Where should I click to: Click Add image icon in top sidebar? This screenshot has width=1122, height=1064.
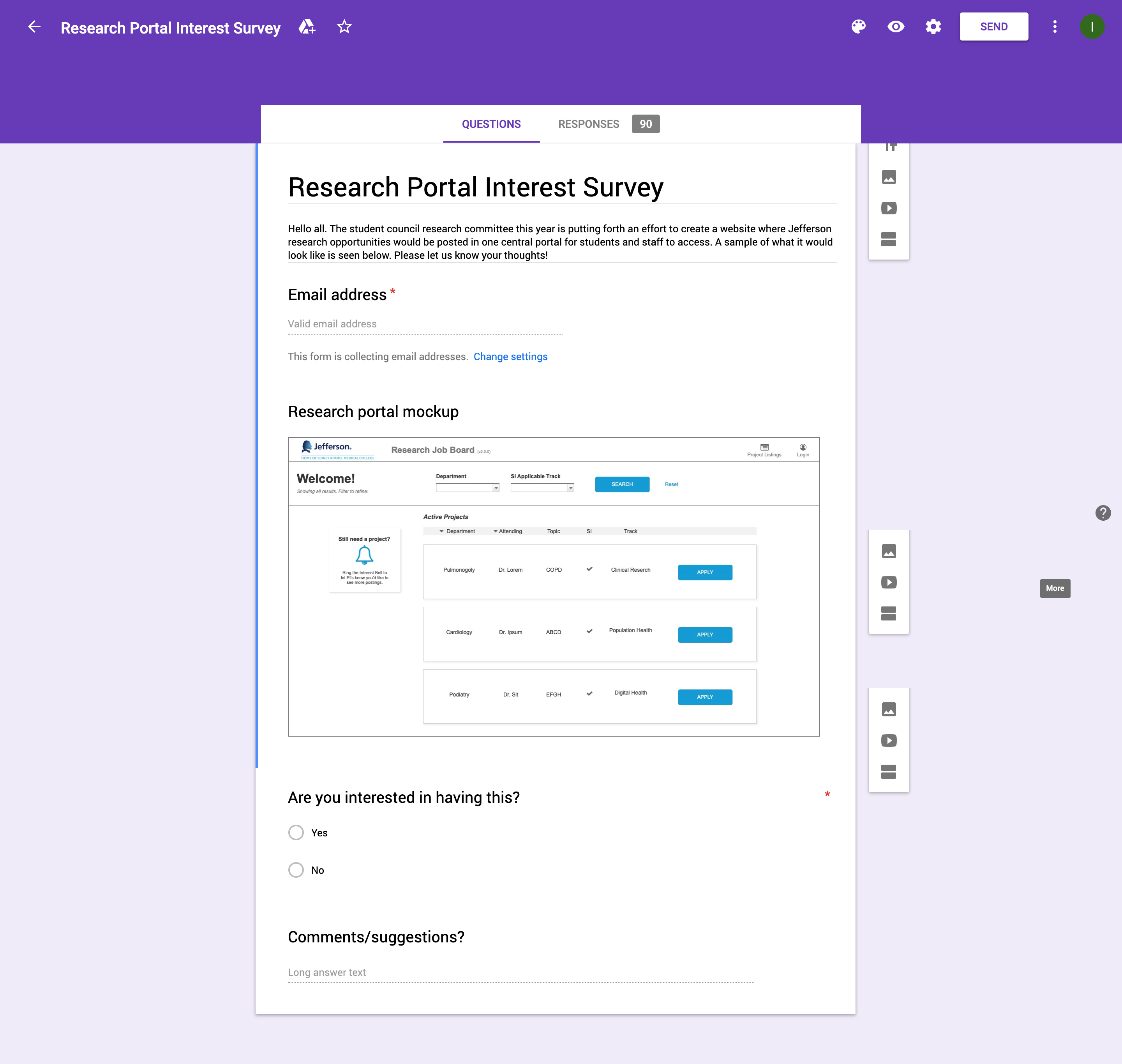tap(888, 177)
